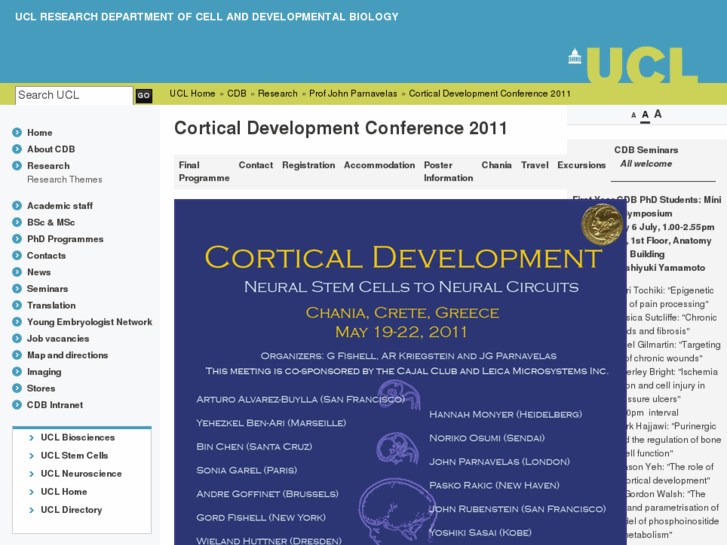Open the Travel tab

[x=535, y=165]
